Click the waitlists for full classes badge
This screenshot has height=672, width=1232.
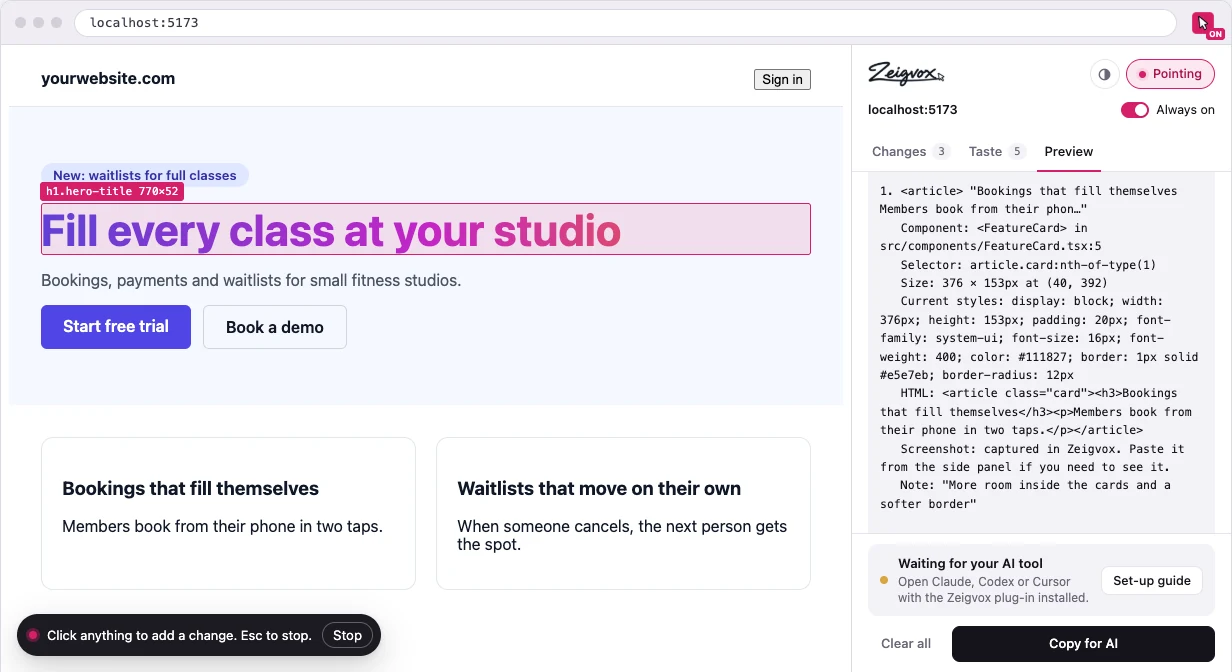145,175
